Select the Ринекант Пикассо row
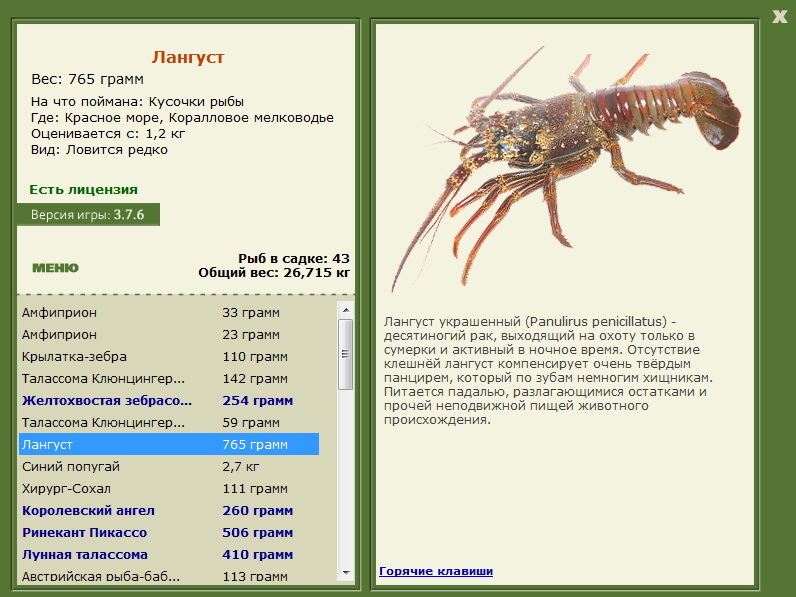 pos(169,533)
